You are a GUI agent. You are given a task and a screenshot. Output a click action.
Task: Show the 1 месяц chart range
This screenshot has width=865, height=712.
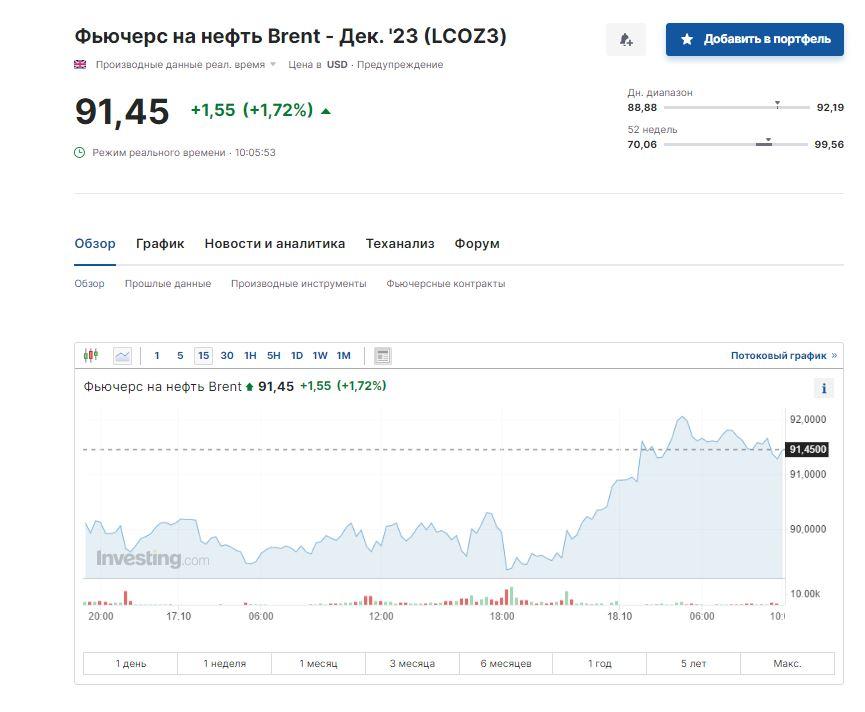click(x=318, y=663)
